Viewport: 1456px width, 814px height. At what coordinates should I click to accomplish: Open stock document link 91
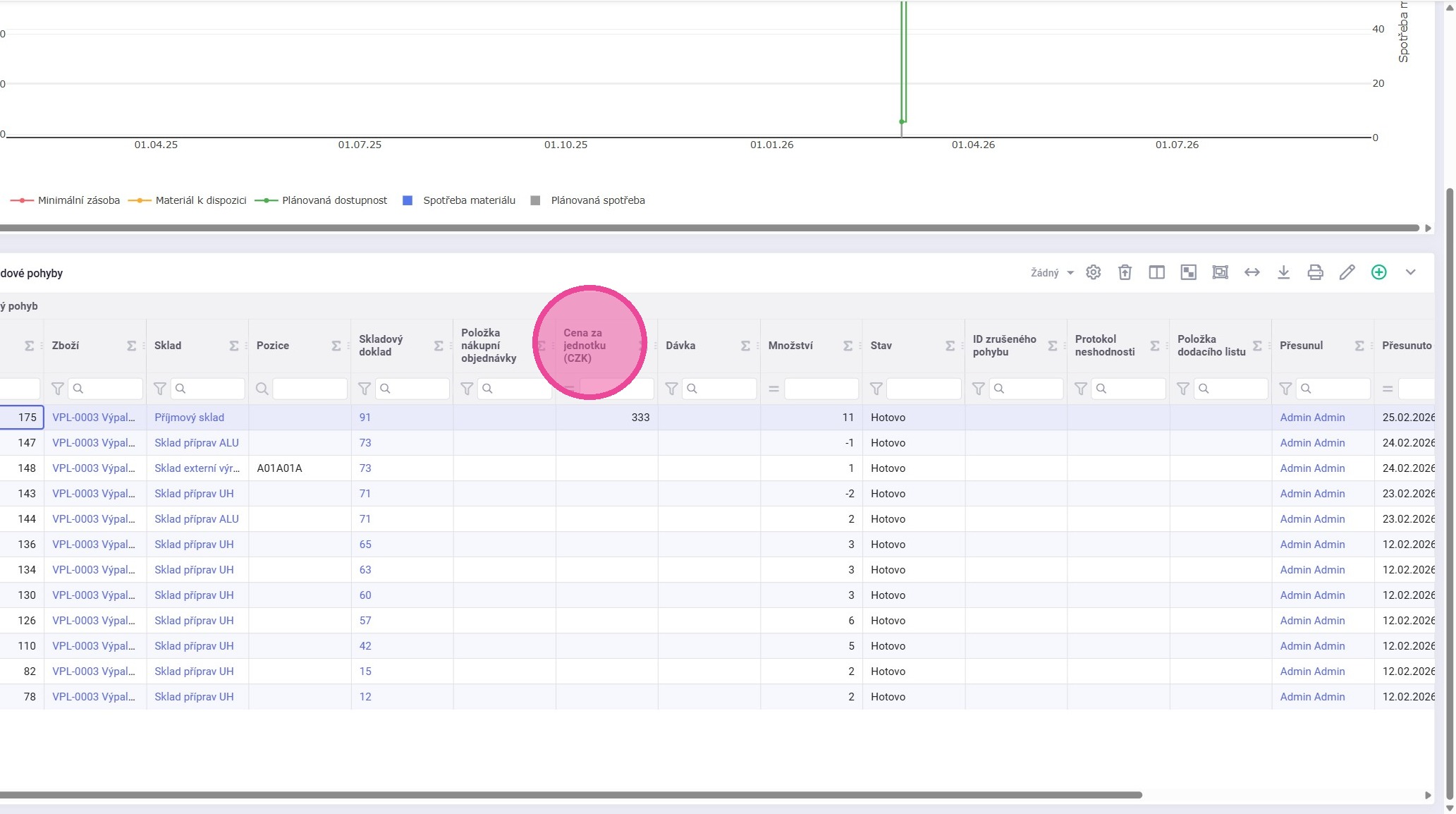point(365,418)
